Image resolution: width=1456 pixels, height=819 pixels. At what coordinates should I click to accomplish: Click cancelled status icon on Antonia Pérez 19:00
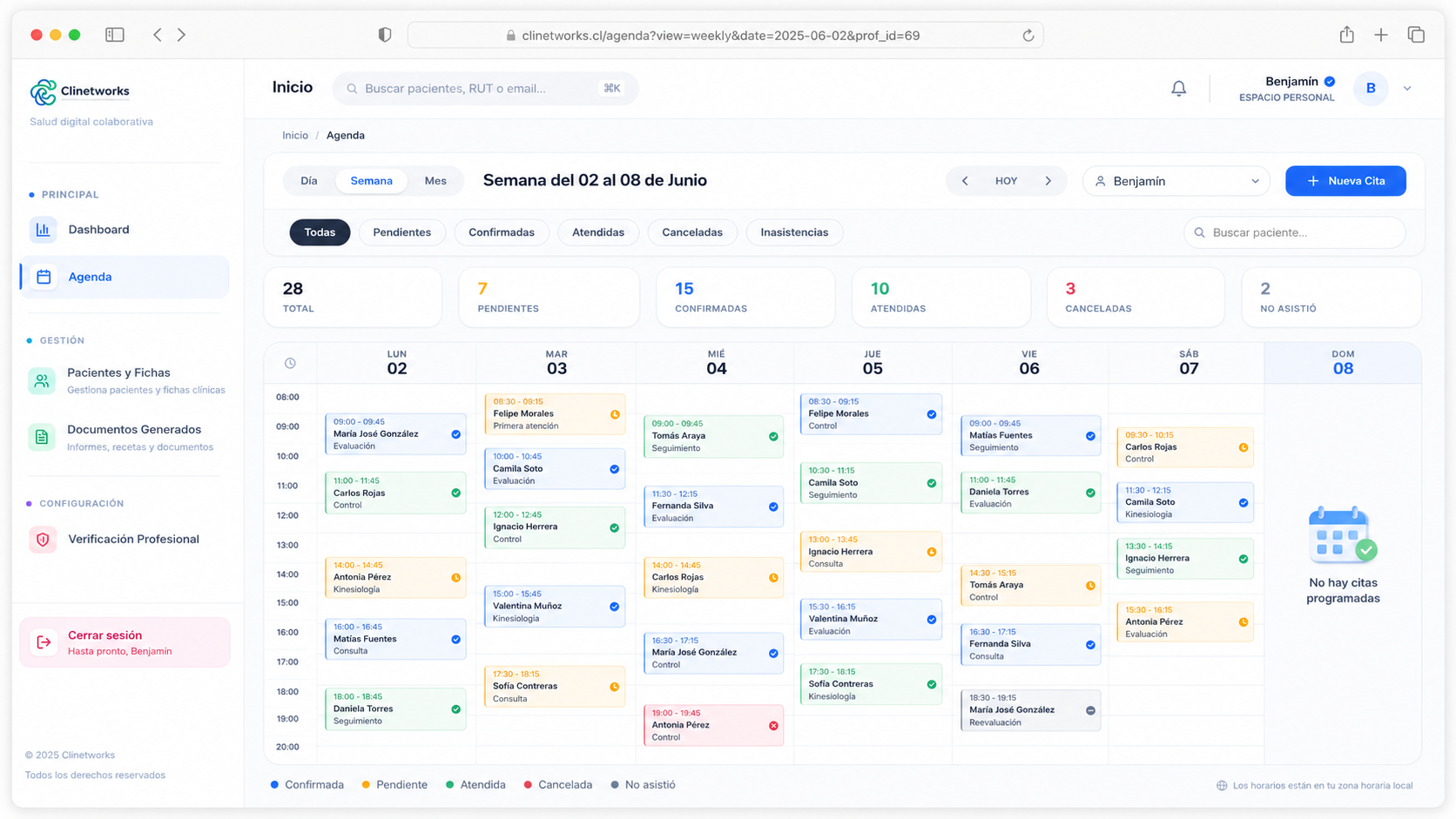point(773,726)
